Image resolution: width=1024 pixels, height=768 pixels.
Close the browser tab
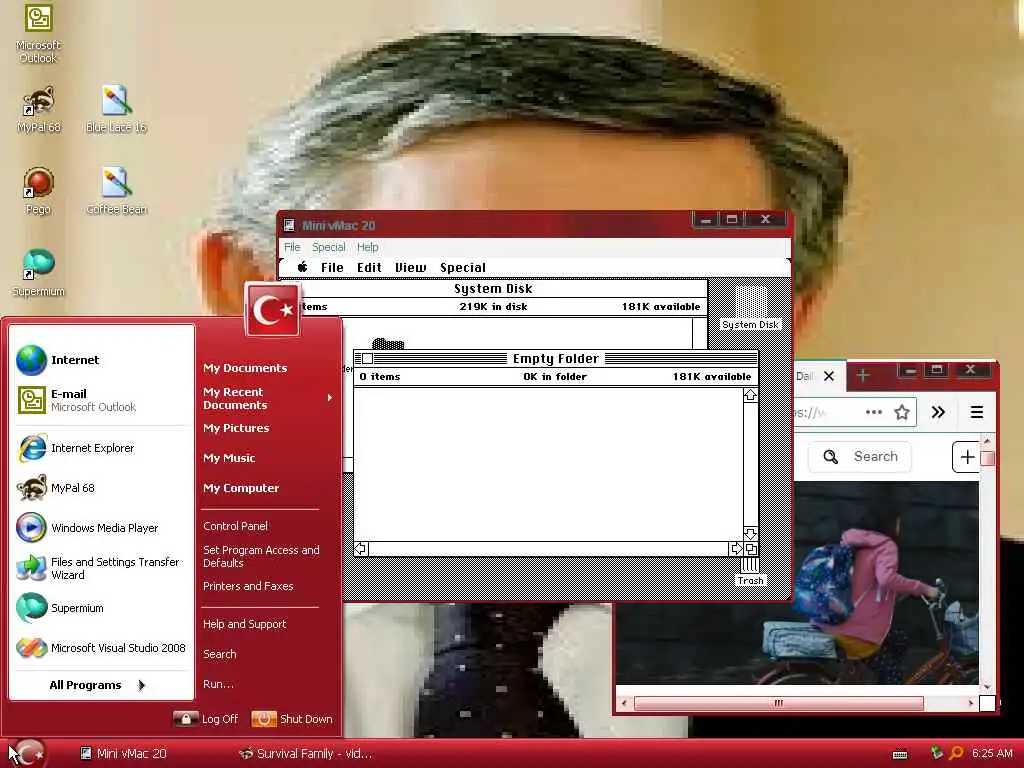pos(829,376)
